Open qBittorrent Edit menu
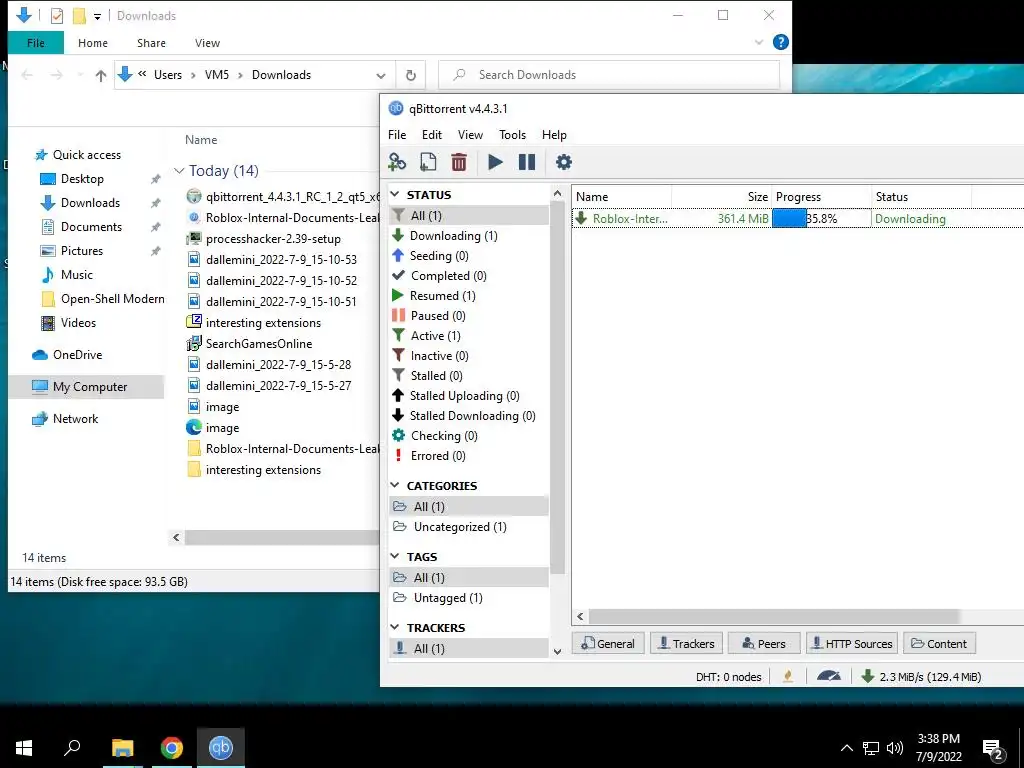Image resolution: width=1024 pixels, height=768 pixels. tap(432, 135)
